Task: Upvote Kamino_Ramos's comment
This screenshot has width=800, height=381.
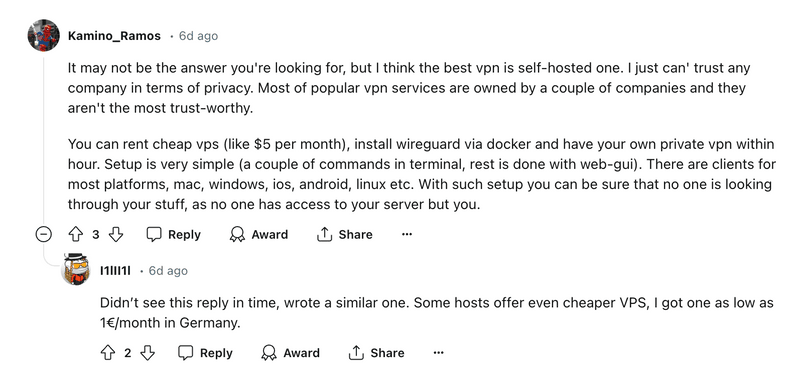Action: (76, 235)
